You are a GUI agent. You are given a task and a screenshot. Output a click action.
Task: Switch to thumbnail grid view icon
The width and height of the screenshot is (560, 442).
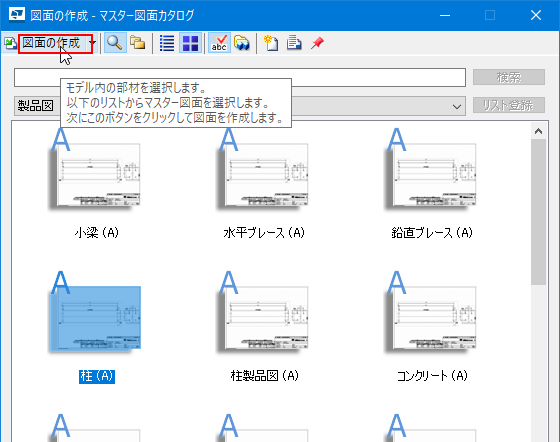[x=190, y=43]
